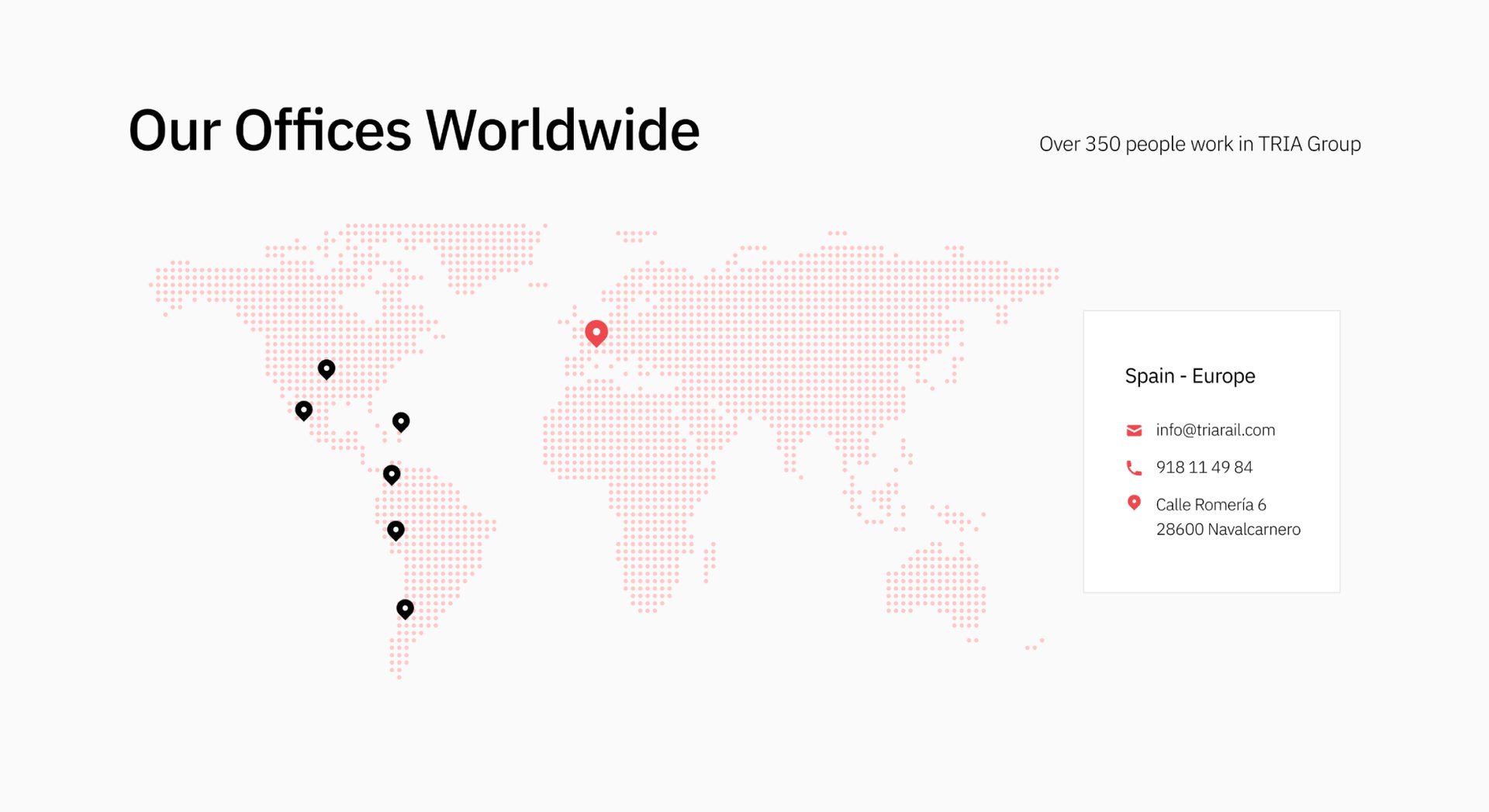Select the Peru map pin
1489x812 pixels.
click(x=396, y=530)
